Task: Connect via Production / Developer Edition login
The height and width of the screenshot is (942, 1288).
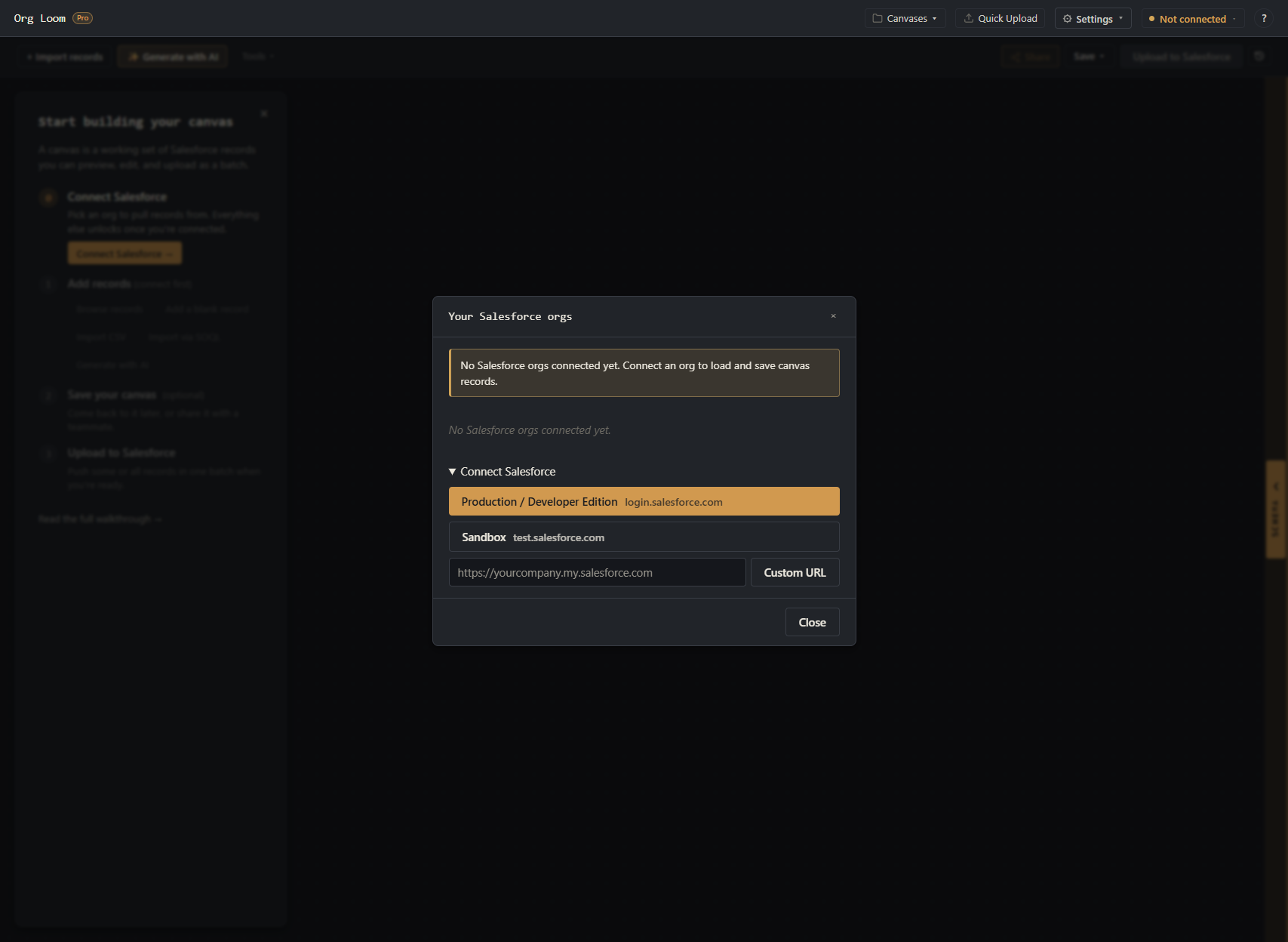Action: pyautogui.click(x=644, y=501)
